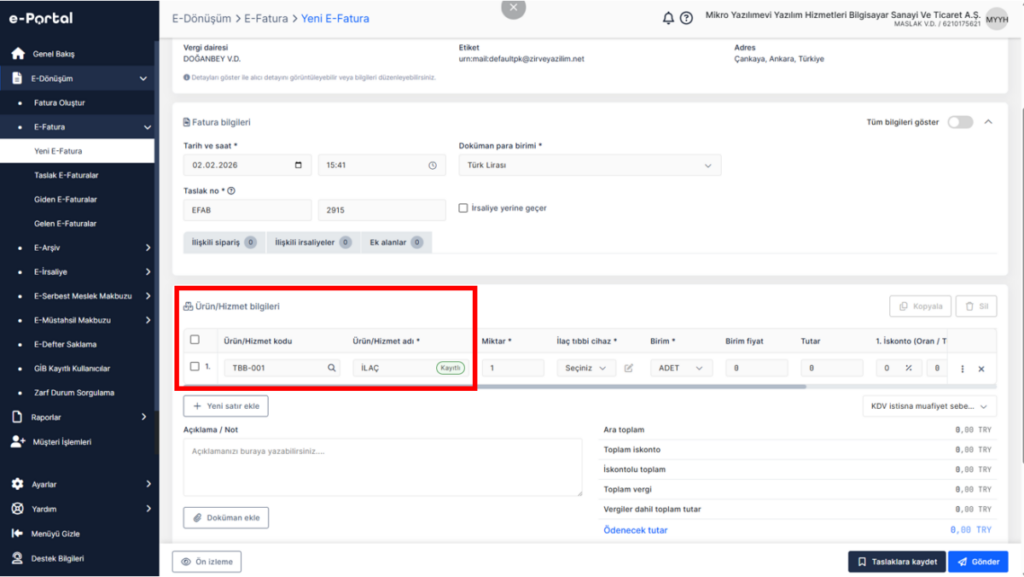Screen dimensions: 1024x577
Task: Open the date picker calendar icon
Action: click(x=298, y=165)
